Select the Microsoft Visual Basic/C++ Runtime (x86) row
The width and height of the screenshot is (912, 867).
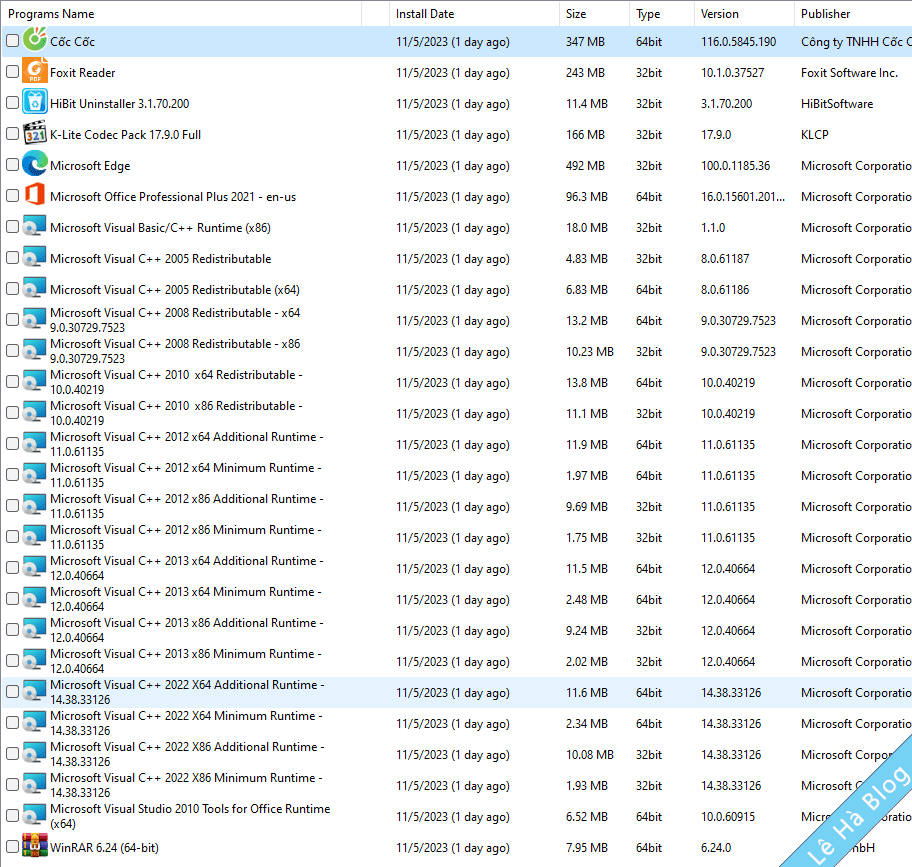(160, 228)
